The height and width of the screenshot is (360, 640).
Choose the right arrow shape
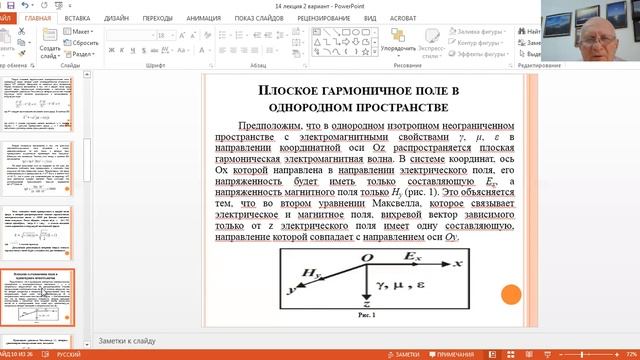click(346, 42)
